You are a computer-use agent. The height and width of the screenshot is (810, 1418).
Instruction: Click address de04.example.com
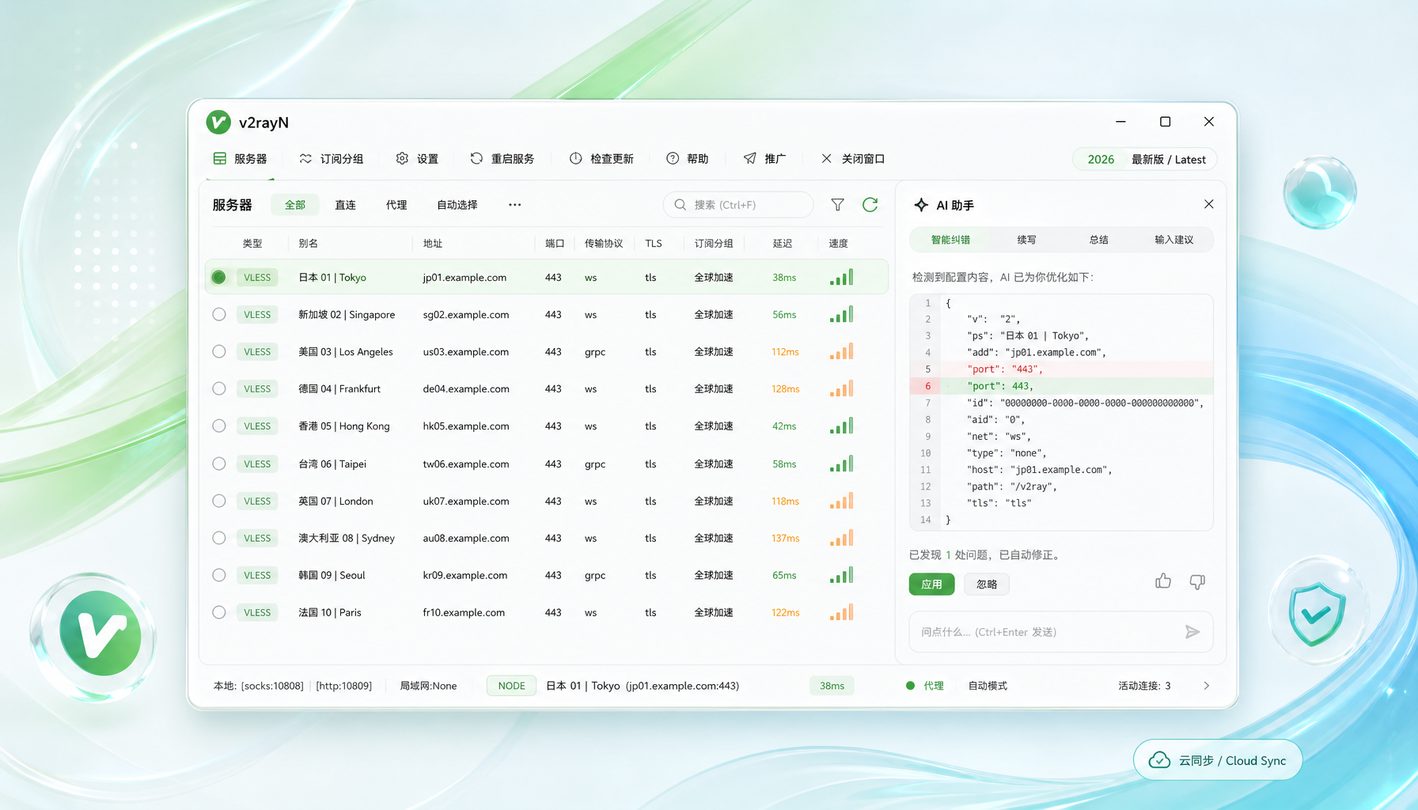466,389
